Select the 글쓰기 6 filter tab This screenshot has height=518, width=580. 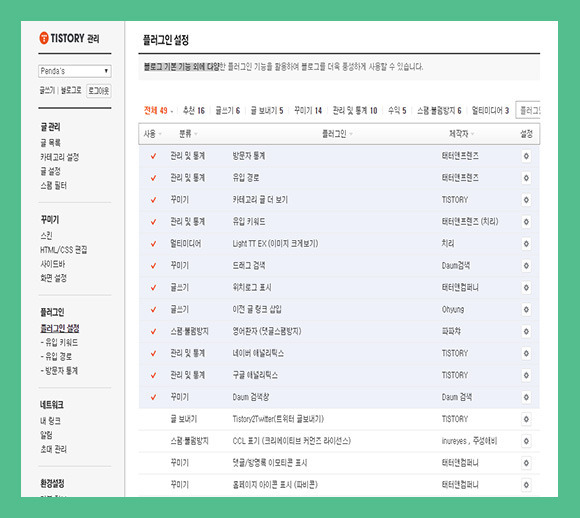pos(227,110)
